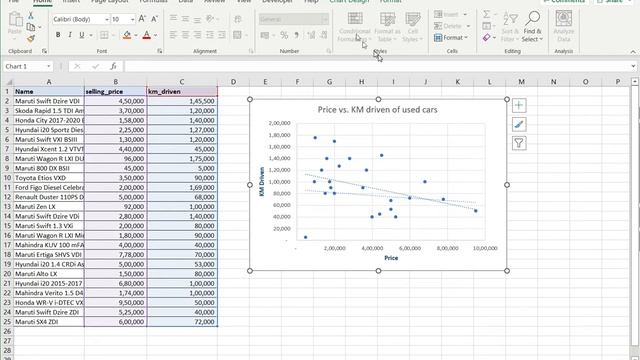This screenshot has height=360, width=640.
Task: Open the Page Layout tab
Action: (110, 1)
